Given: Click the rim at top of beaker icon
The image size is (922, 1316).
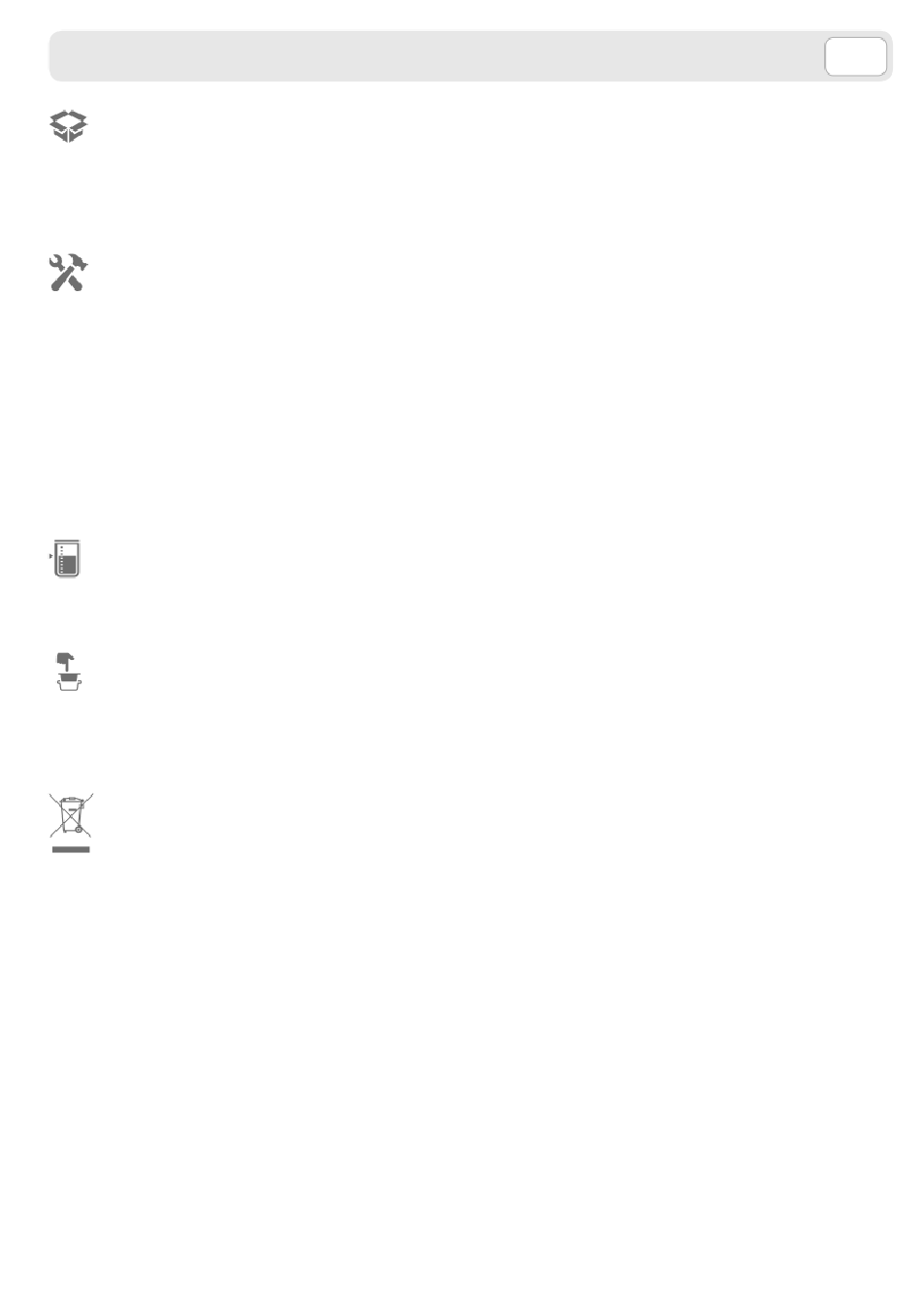Looking at the screenshot, I should click(x=66, y=542).
